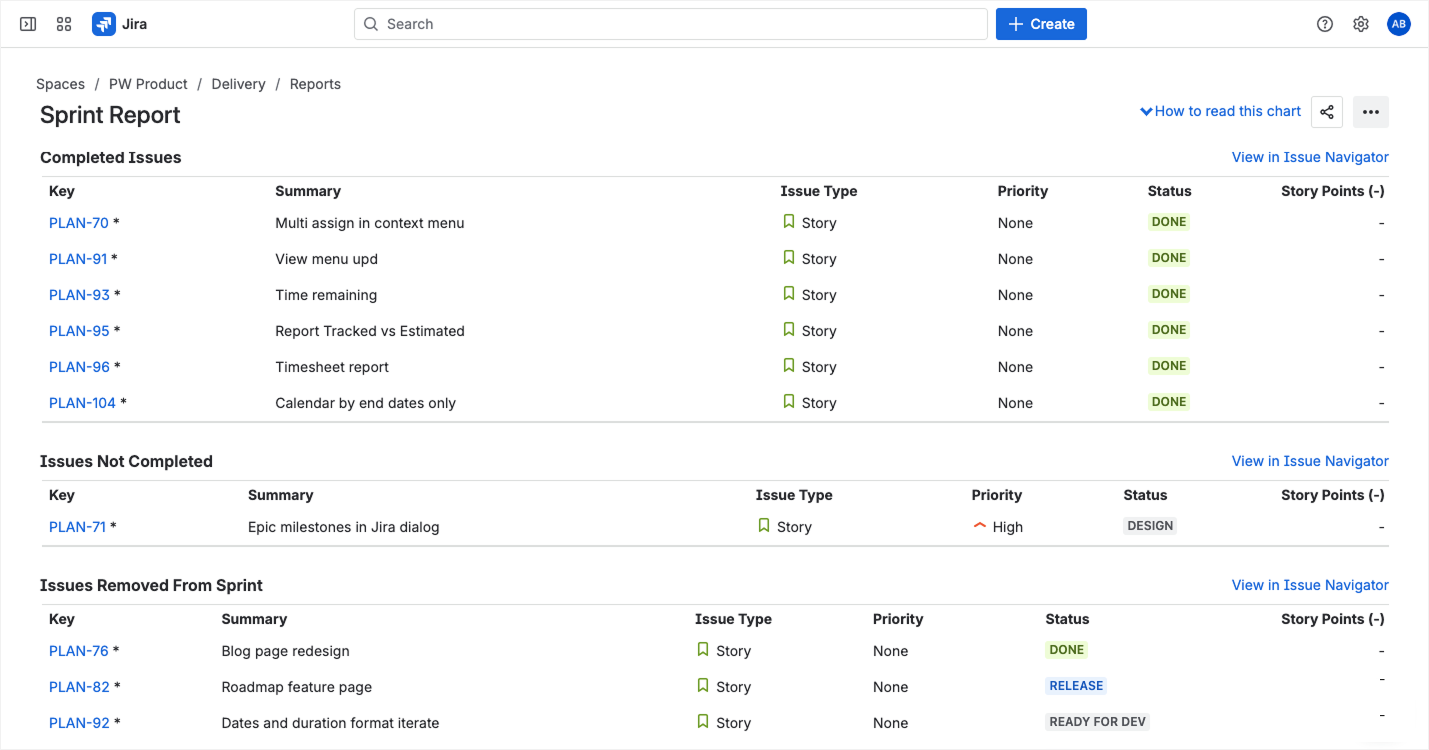
Task: Open issue PLAN-70
Action: point(79,223)
